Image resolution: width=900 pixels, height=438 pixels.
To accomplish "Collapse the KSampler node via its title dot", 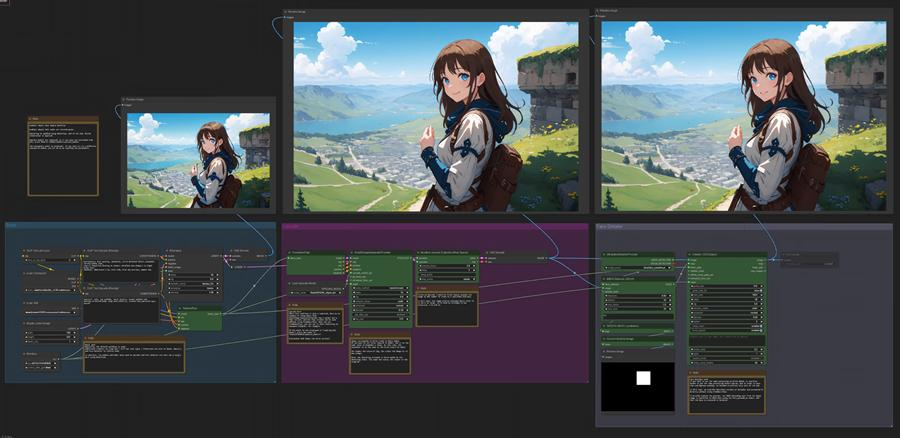I will (x=167, y=251).
